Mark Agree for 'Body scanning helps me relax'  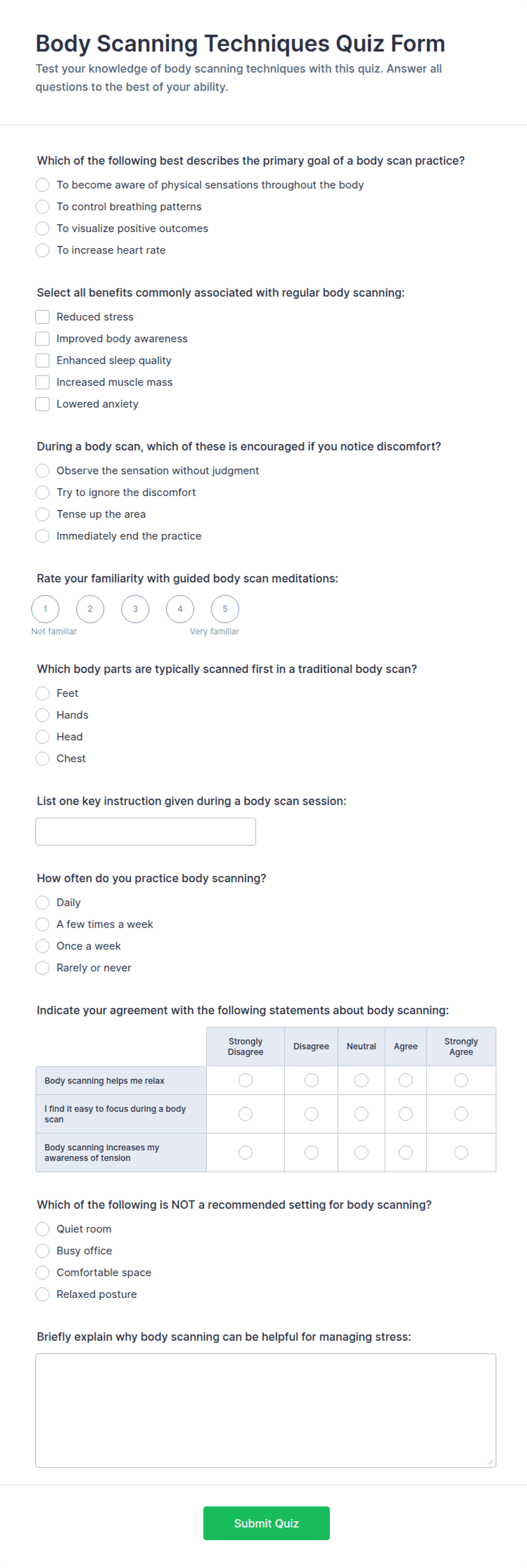point(406,1080)
